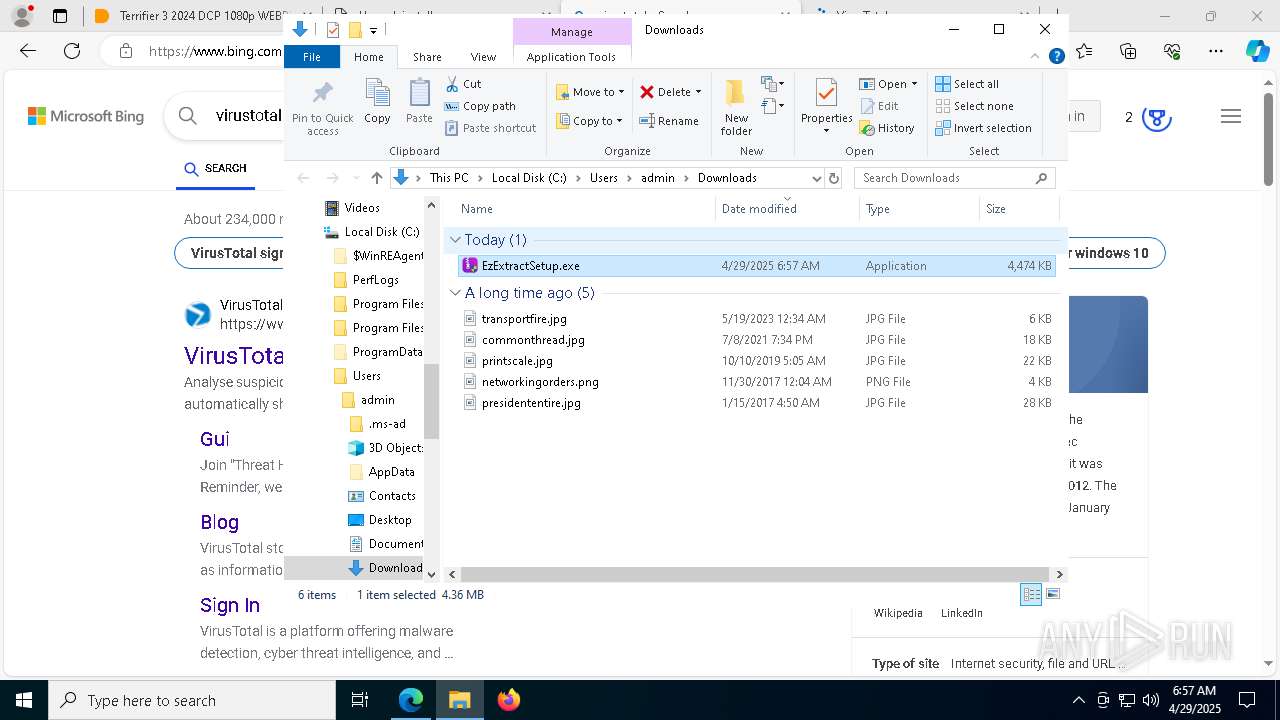Open the File menu
1280x720 pixels.
312,57
